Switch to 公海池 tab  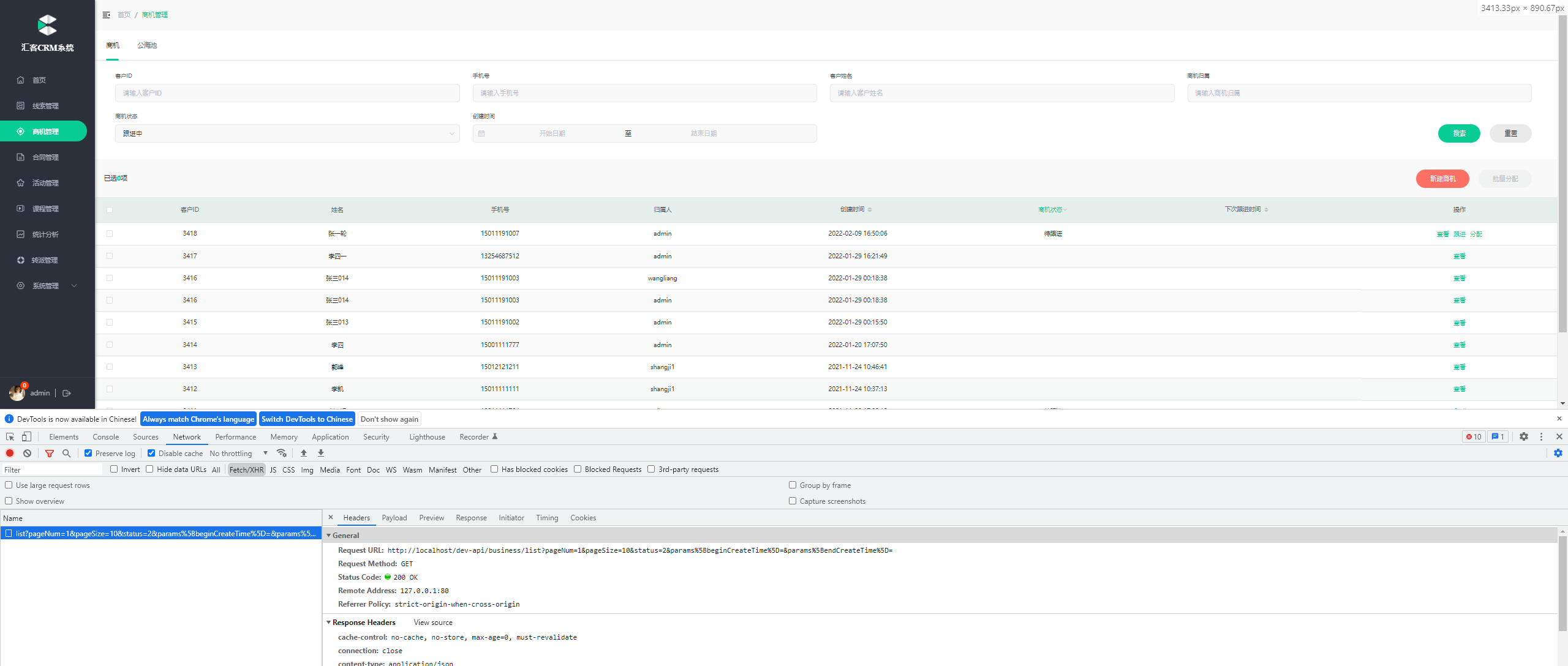pyautogui.click(x=147, y=45)
